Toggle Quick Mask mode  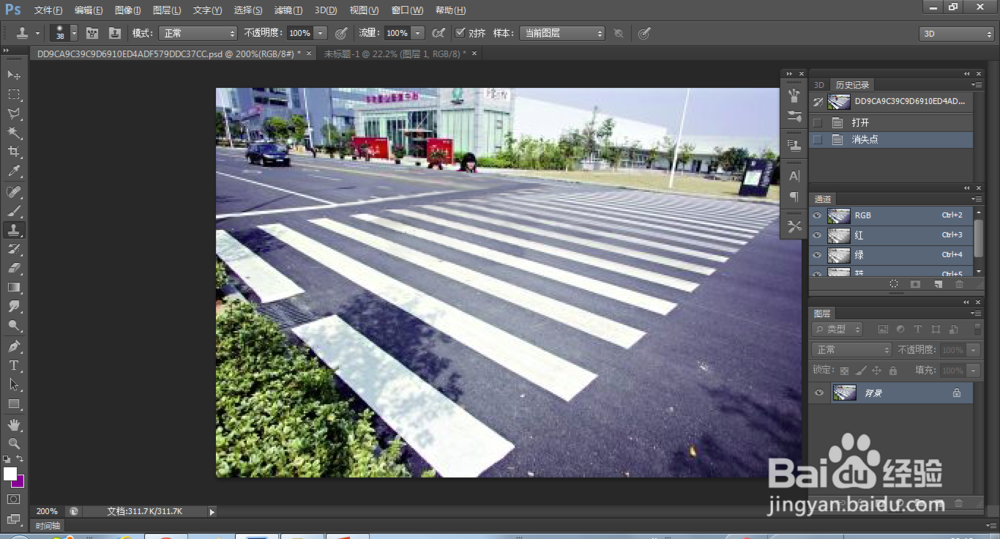pos(13,499)
